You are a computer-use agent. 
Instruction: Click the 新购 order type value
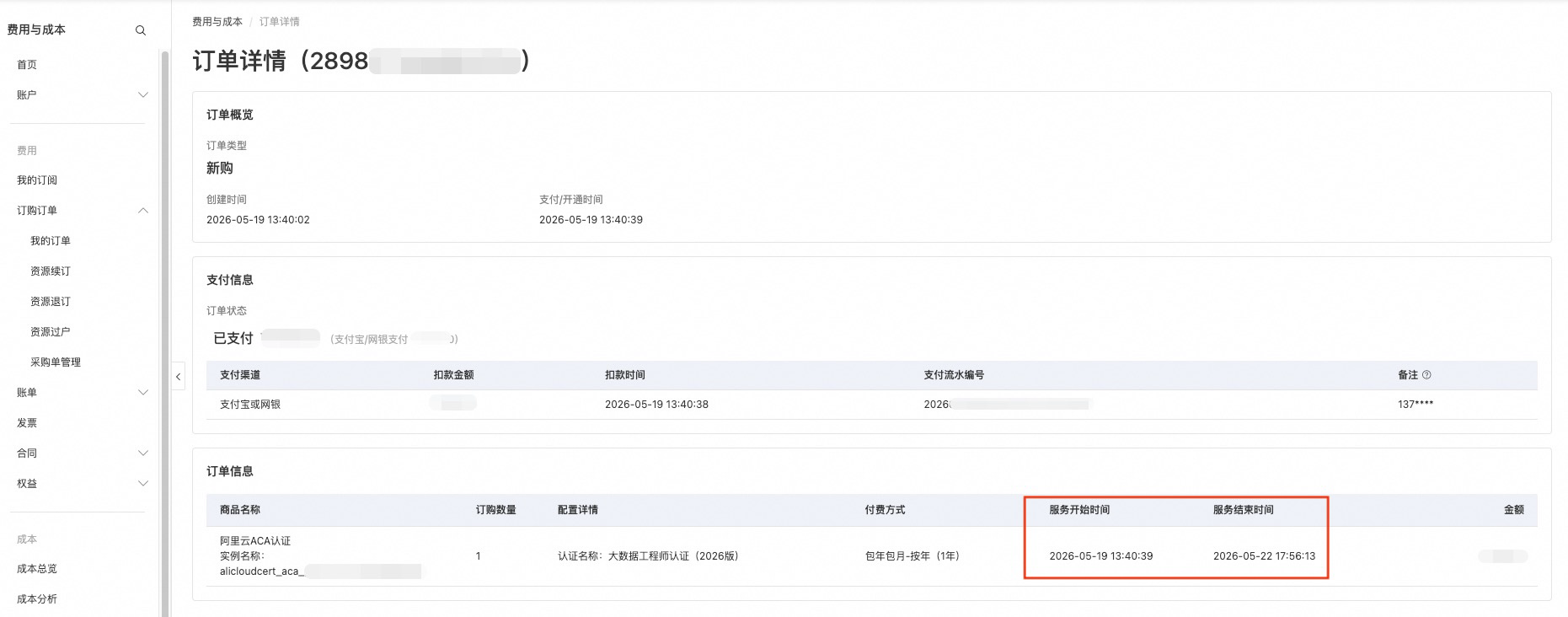pyautogui.click(x=220, y=169)
